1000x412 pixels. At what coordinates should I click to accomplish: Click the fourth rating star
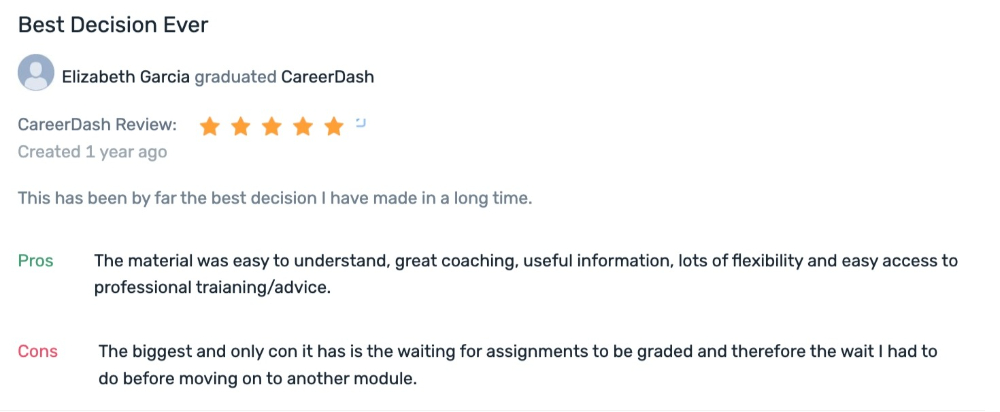(303, 126)
